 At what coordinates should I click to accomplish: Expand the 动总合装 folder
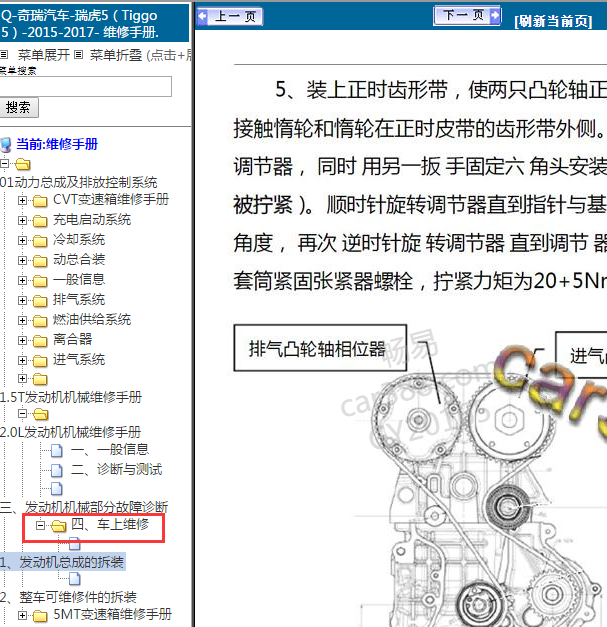pos(22,260)
